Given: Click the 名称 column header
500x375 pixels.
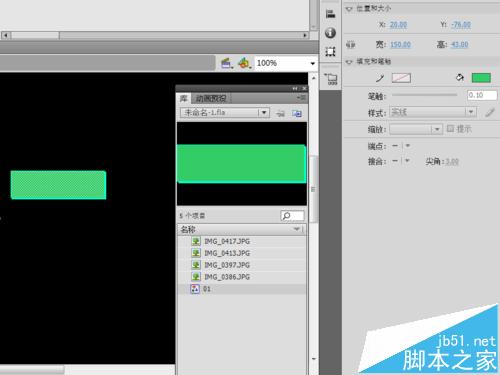Looking at the screenshot, I should (241, 229).
